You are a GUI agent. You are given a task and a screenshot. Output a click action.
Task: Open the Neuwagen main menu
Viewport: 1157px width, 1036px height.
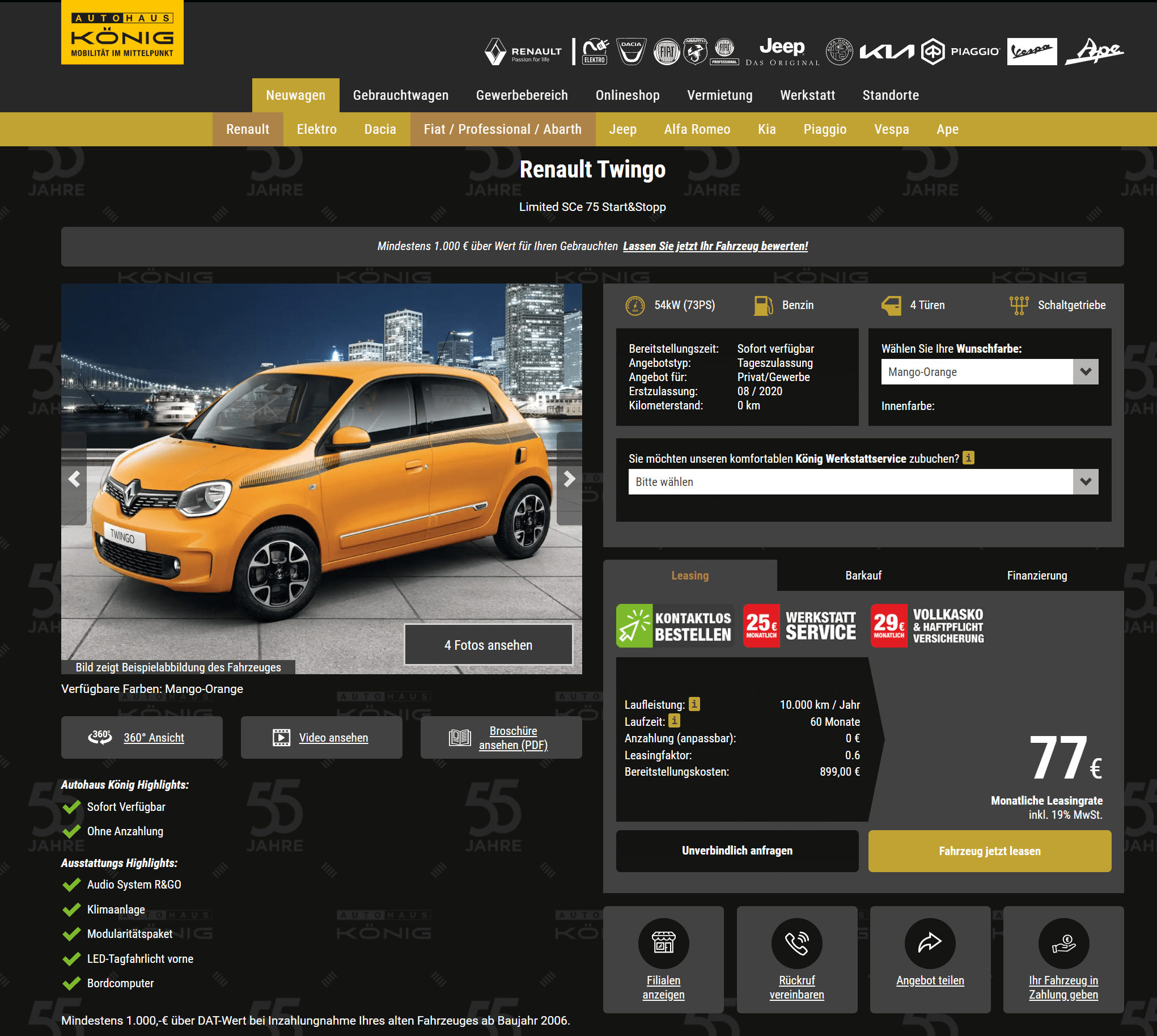pyautogui.click(x=296, y=95)
